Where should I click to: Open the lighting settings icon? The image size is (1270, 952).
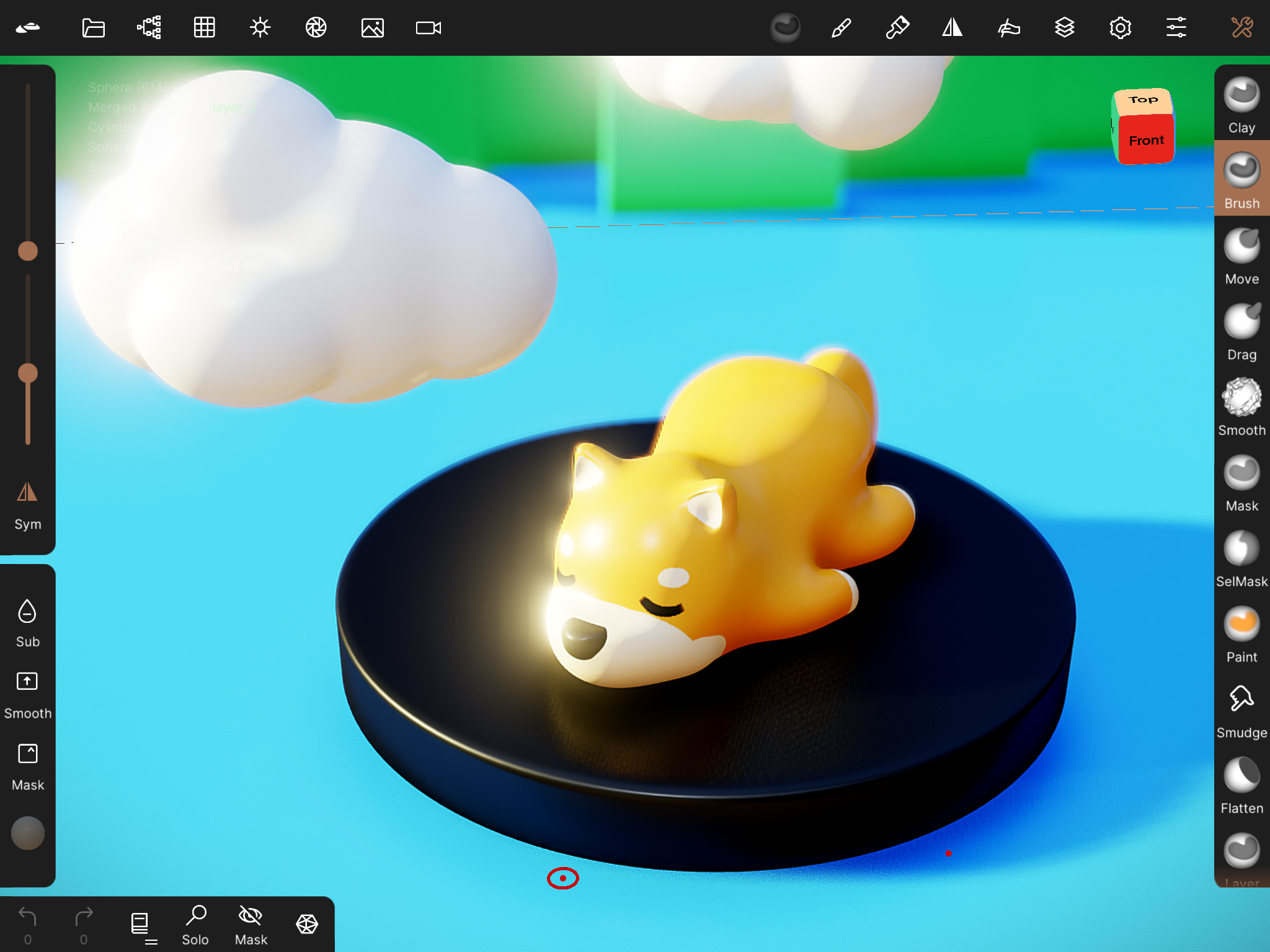(260, 27)
